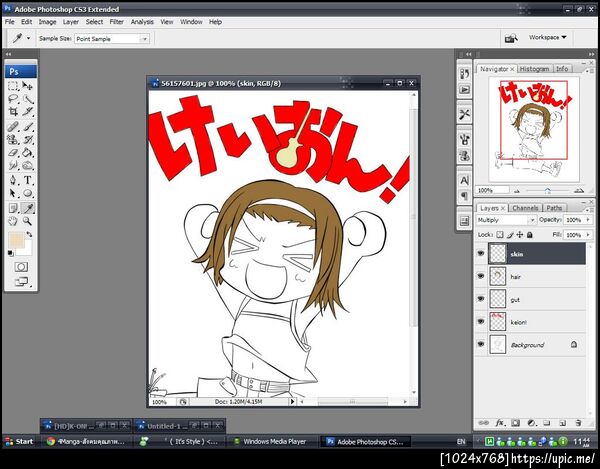Click the Windows Start button
This screenshot has width=600, height=469.
click(20, 441)
